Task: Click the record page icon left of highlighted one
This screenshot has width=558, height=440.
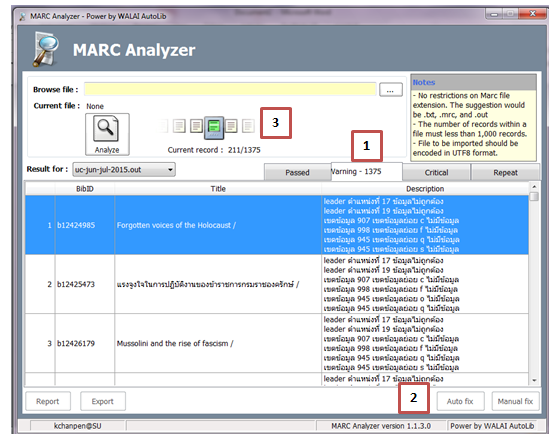Action: point(196,126)
